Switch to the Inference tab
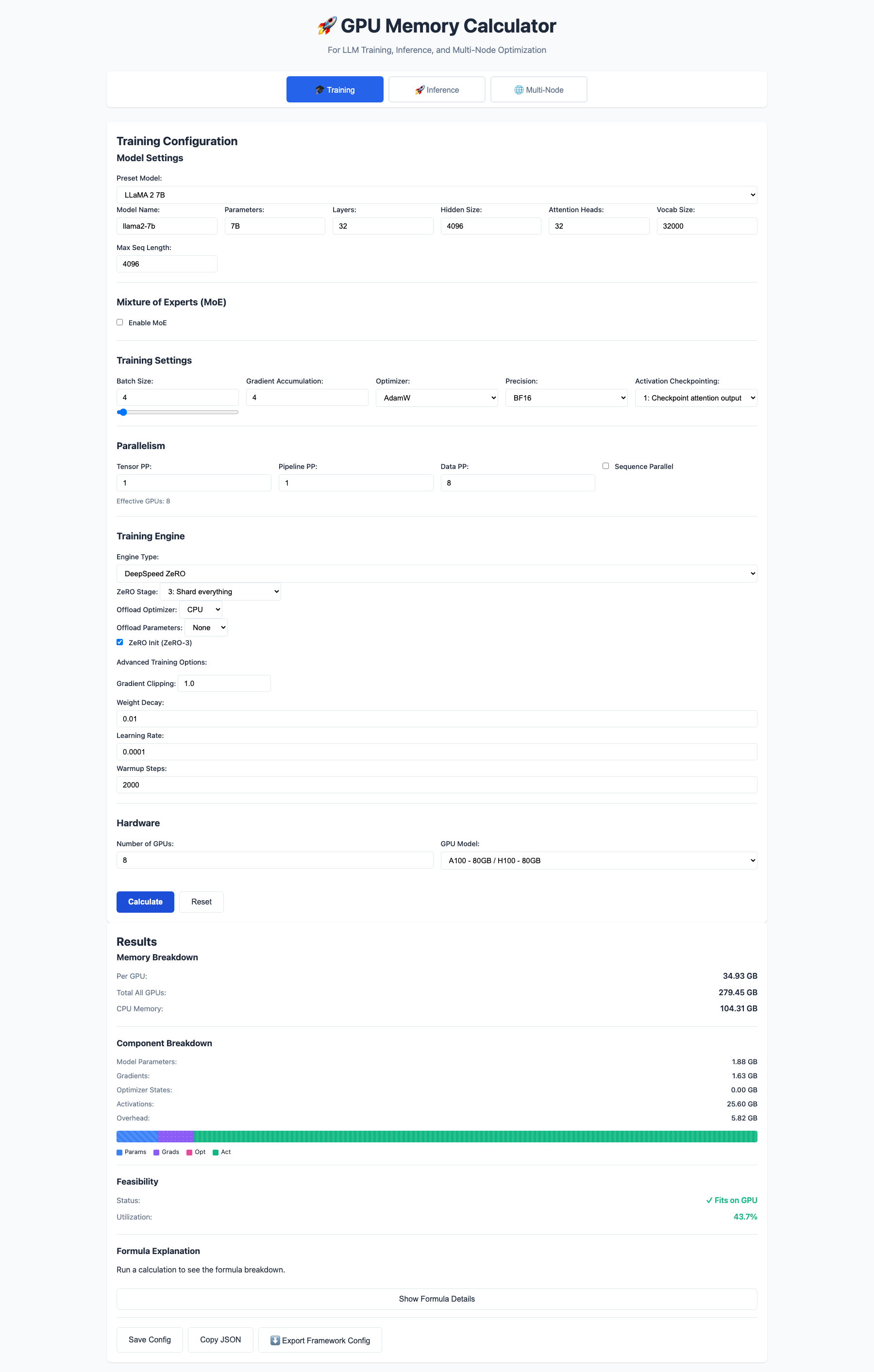The height and width of the screenshot is (1372, 874). point(437,89)
